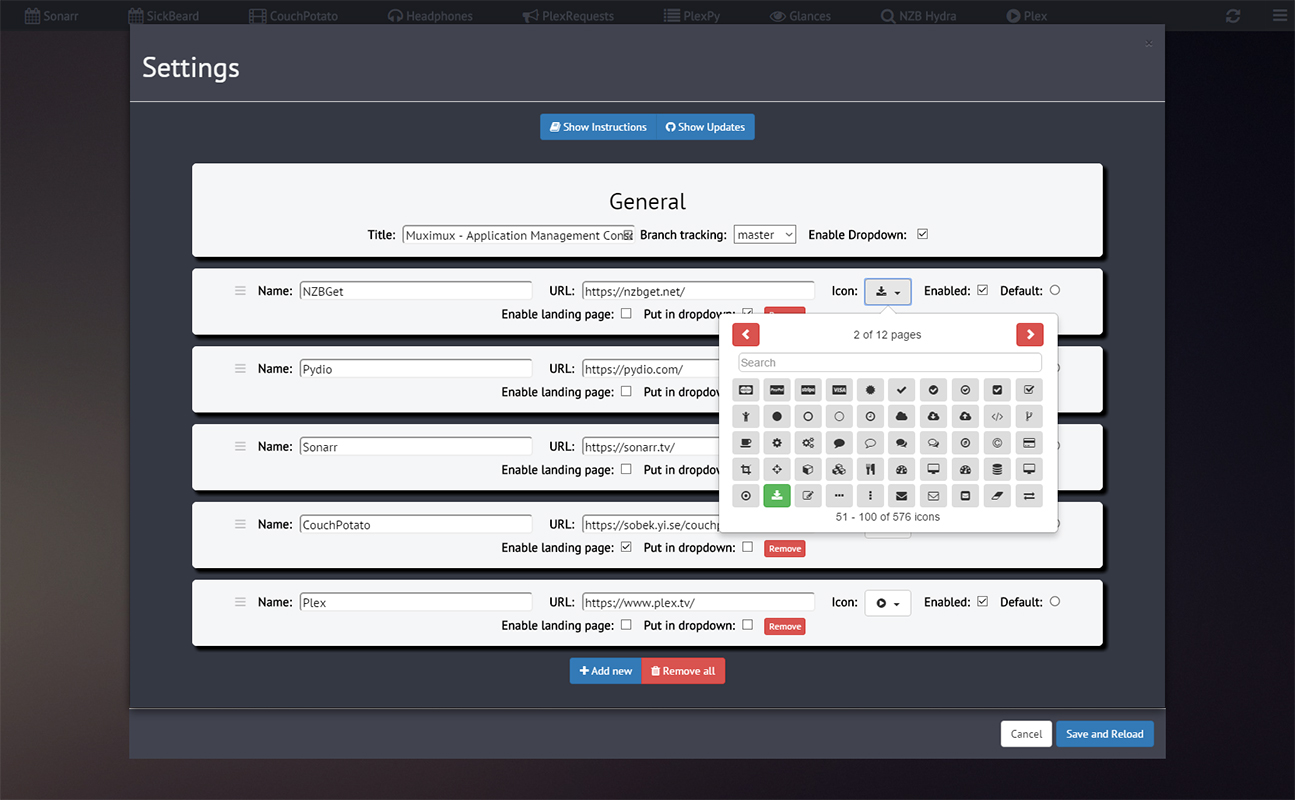Viewport: 1295px width, 800px height.
Task: Click the refresh icon in top bar
Action: [x=1233, y=16]
